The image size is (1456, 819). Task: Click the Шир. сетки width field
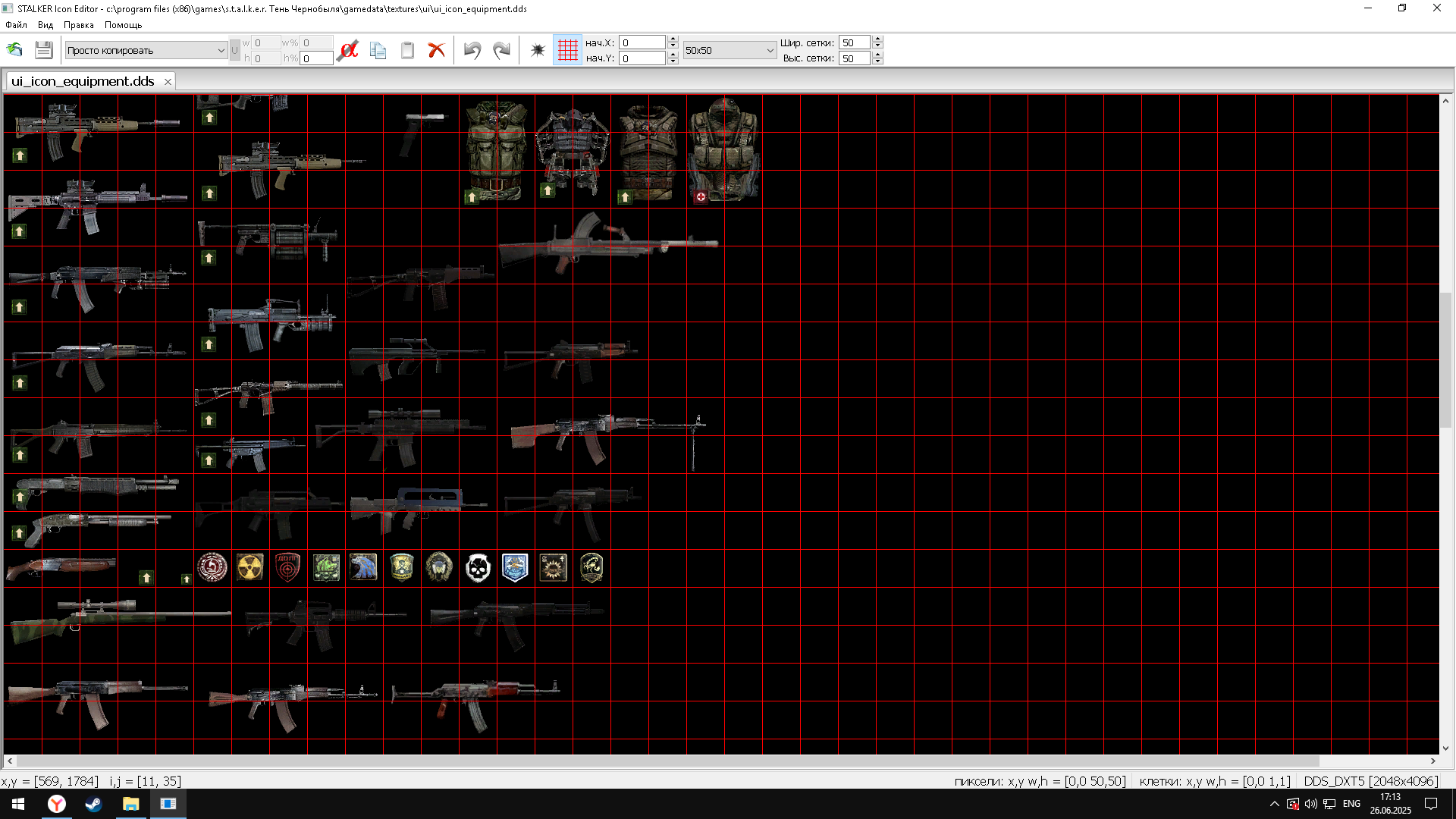coord(855,42)
